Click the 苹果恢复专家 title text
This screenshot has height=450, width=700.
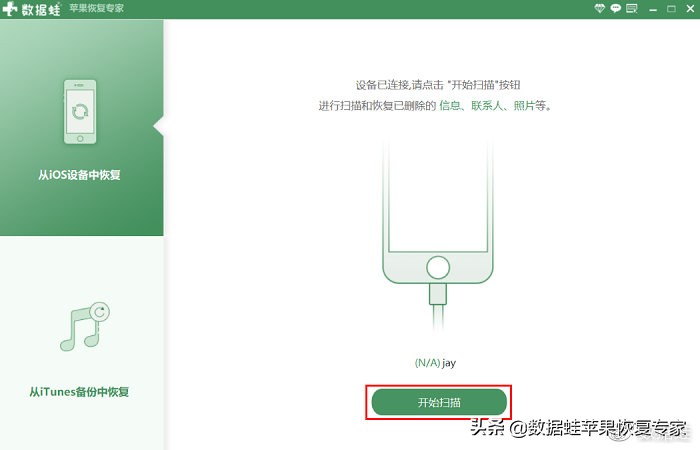pyautogui.click(x=96, y=8)
